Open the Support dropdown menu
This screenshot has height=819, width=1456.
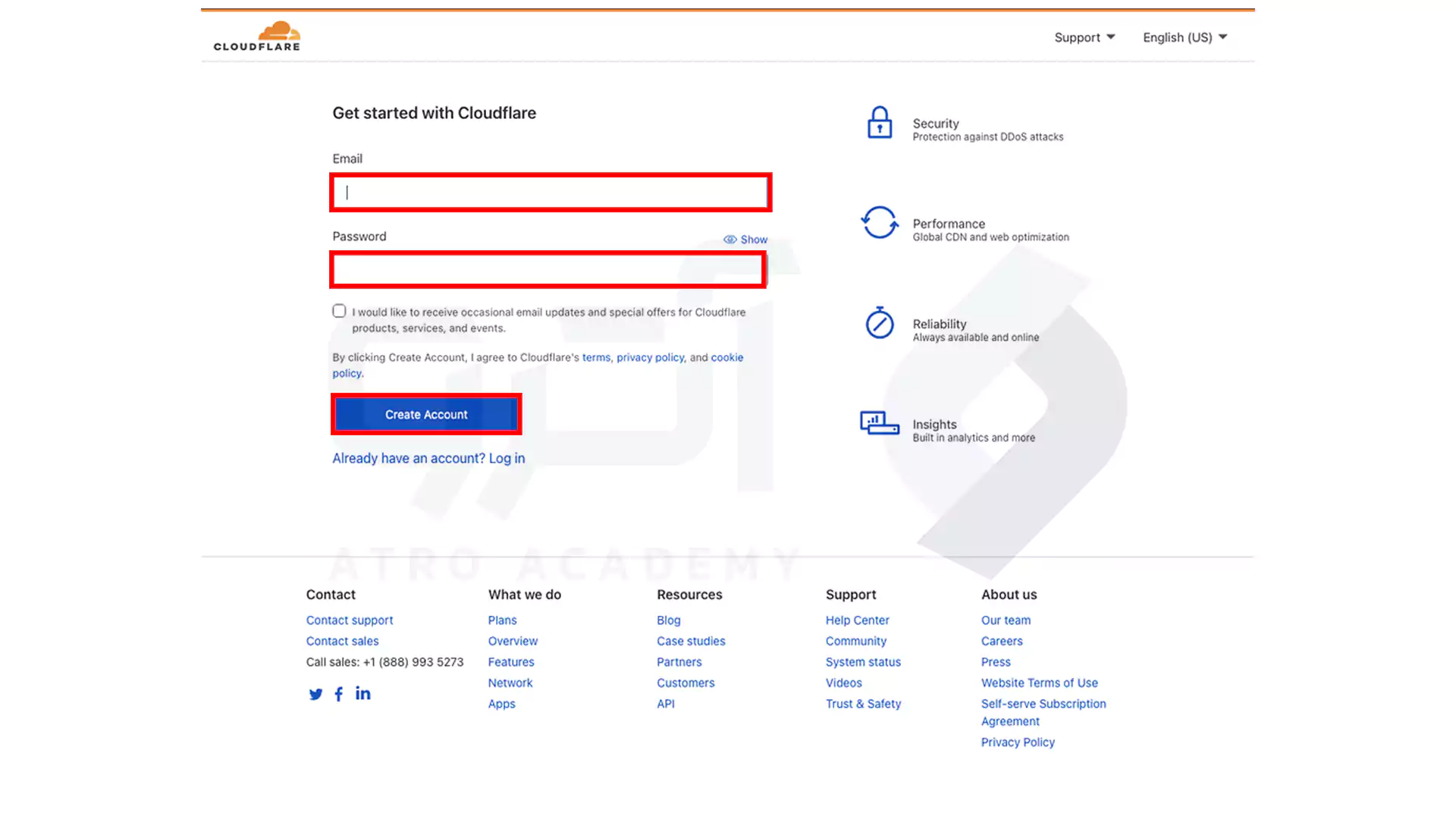point(1084,37)
